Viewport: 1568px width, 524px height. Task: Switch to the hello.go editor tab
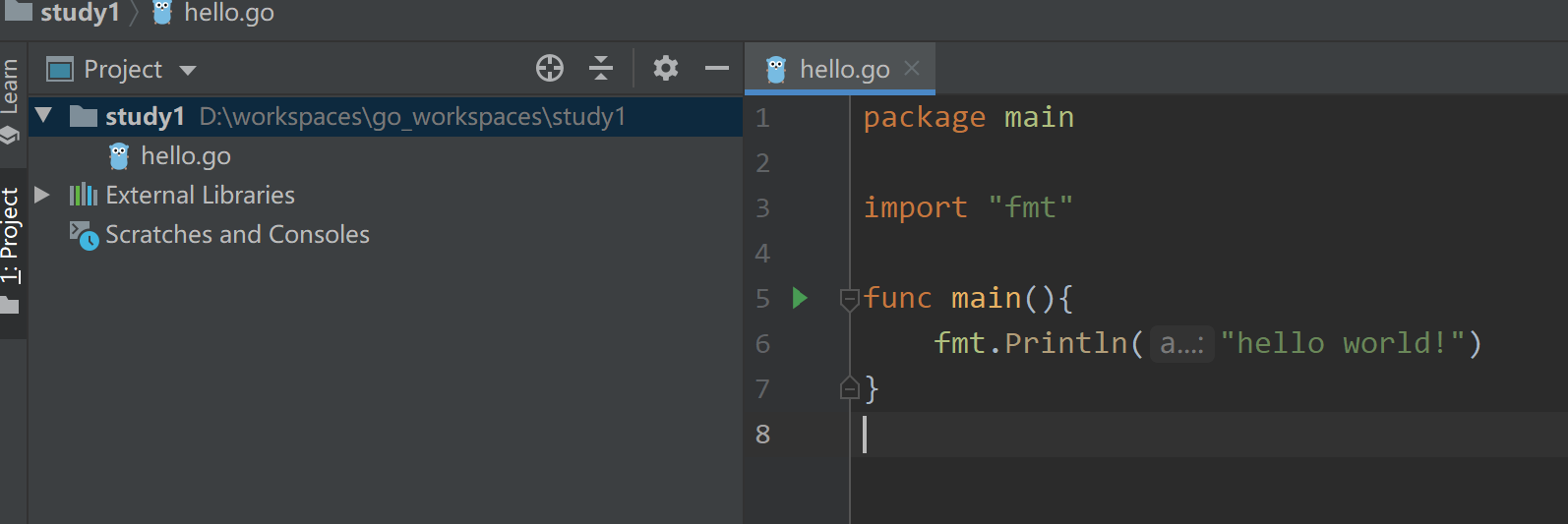coord(843,70)
